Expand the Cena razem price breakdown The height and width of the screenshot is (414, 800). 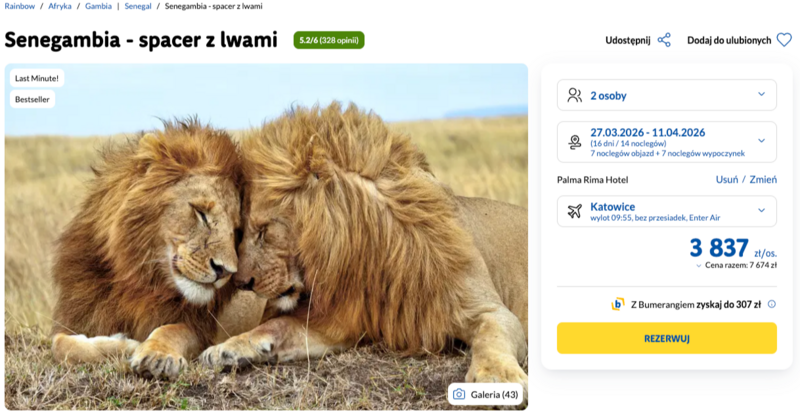(699, 266)
